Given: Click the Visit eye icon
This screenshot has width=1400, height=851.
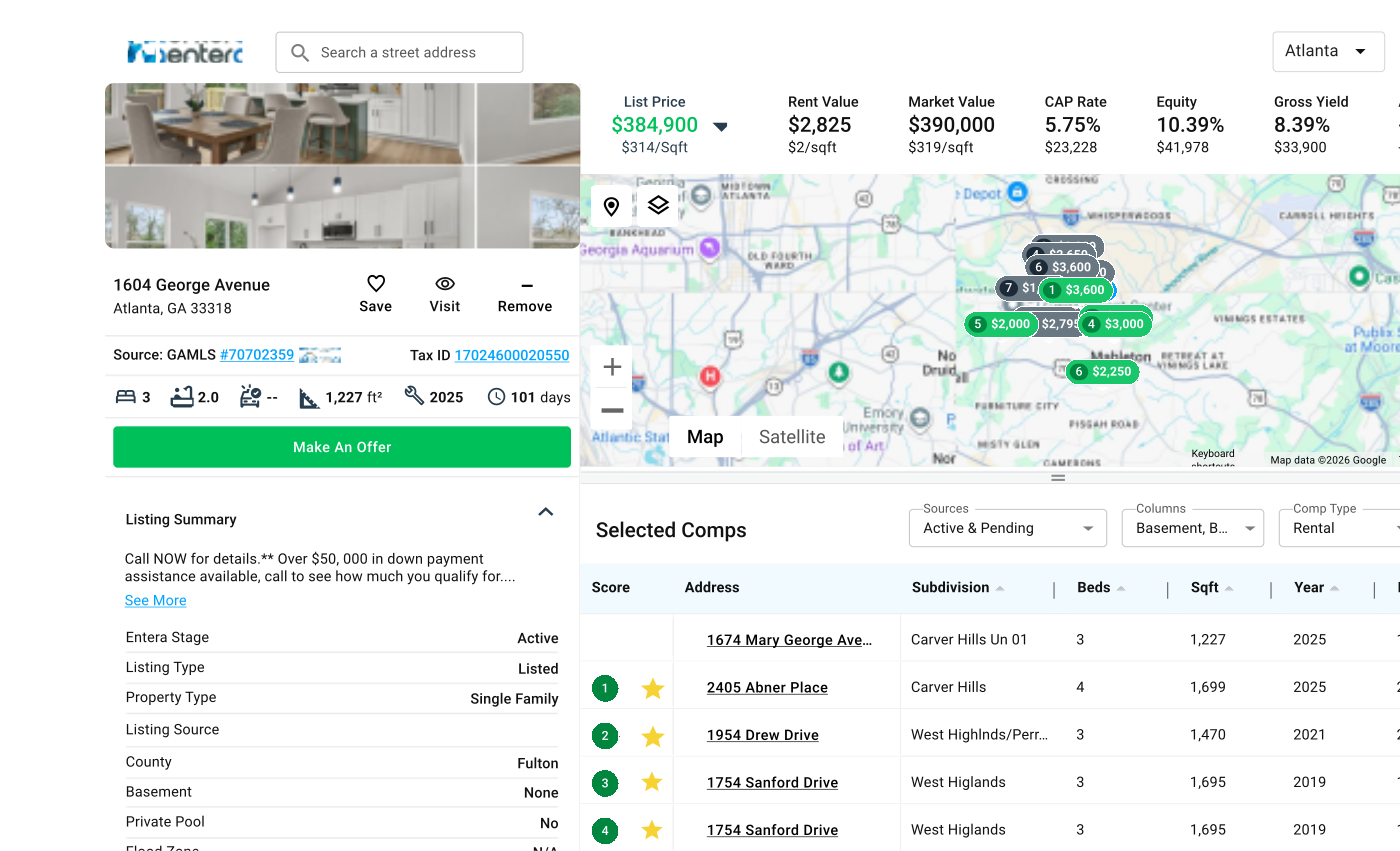Looking at the screenshot, I should click(445, 284).
